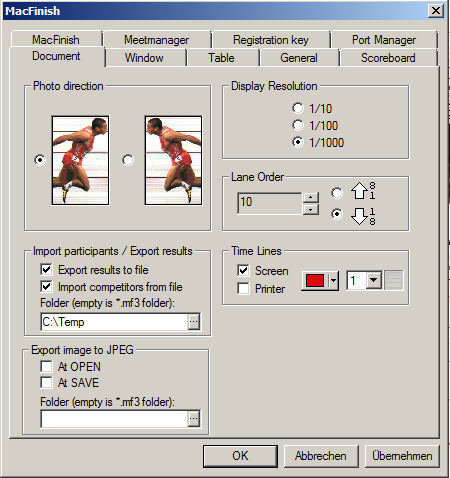Screen dimensions: 450x478
Task: Switch to the Meetmanager tab
Action: pyautogui.click(x=157, y=40)
